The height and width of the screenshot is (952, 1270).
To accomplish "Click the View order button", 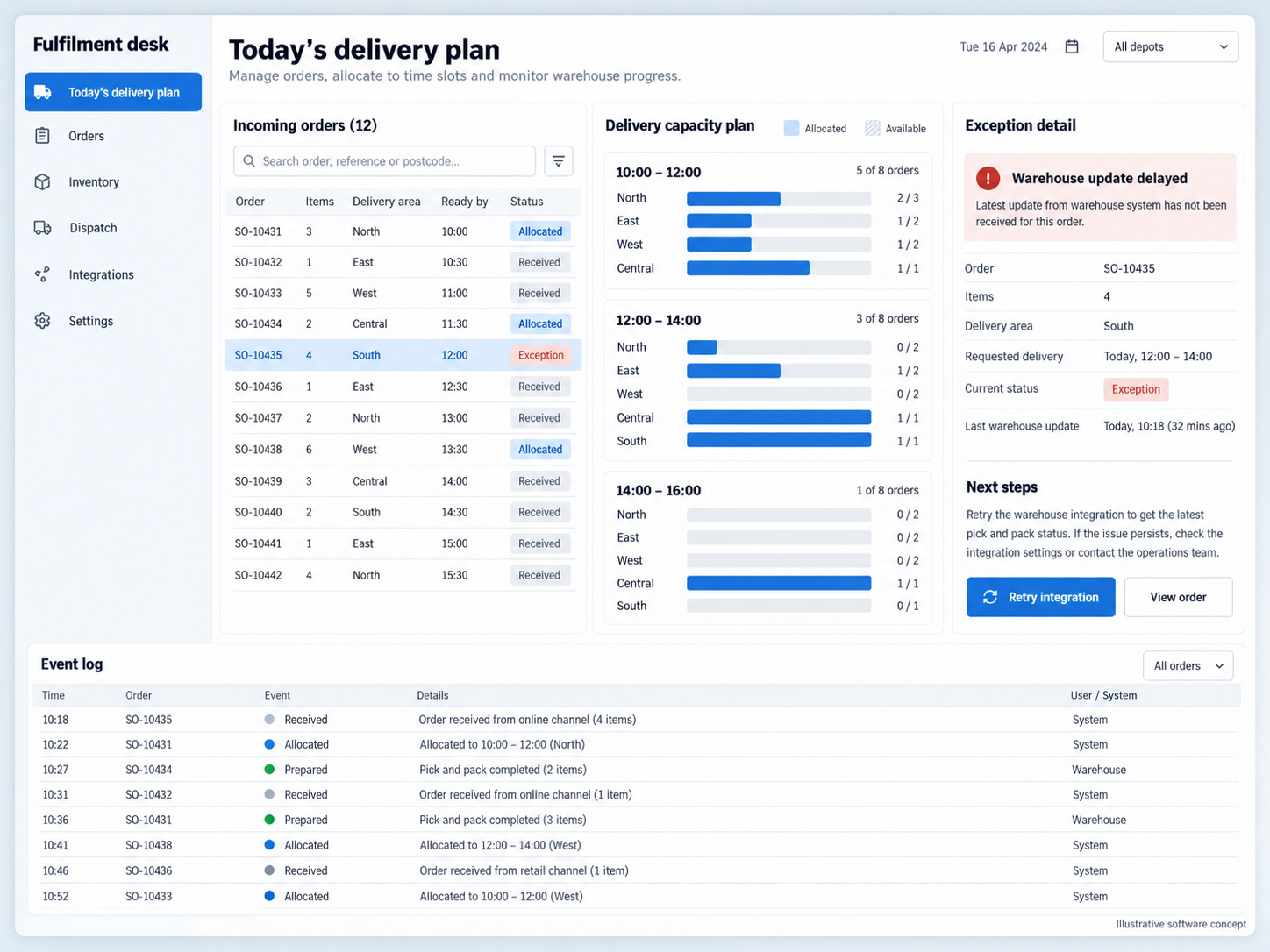I will coord(1178,597).
